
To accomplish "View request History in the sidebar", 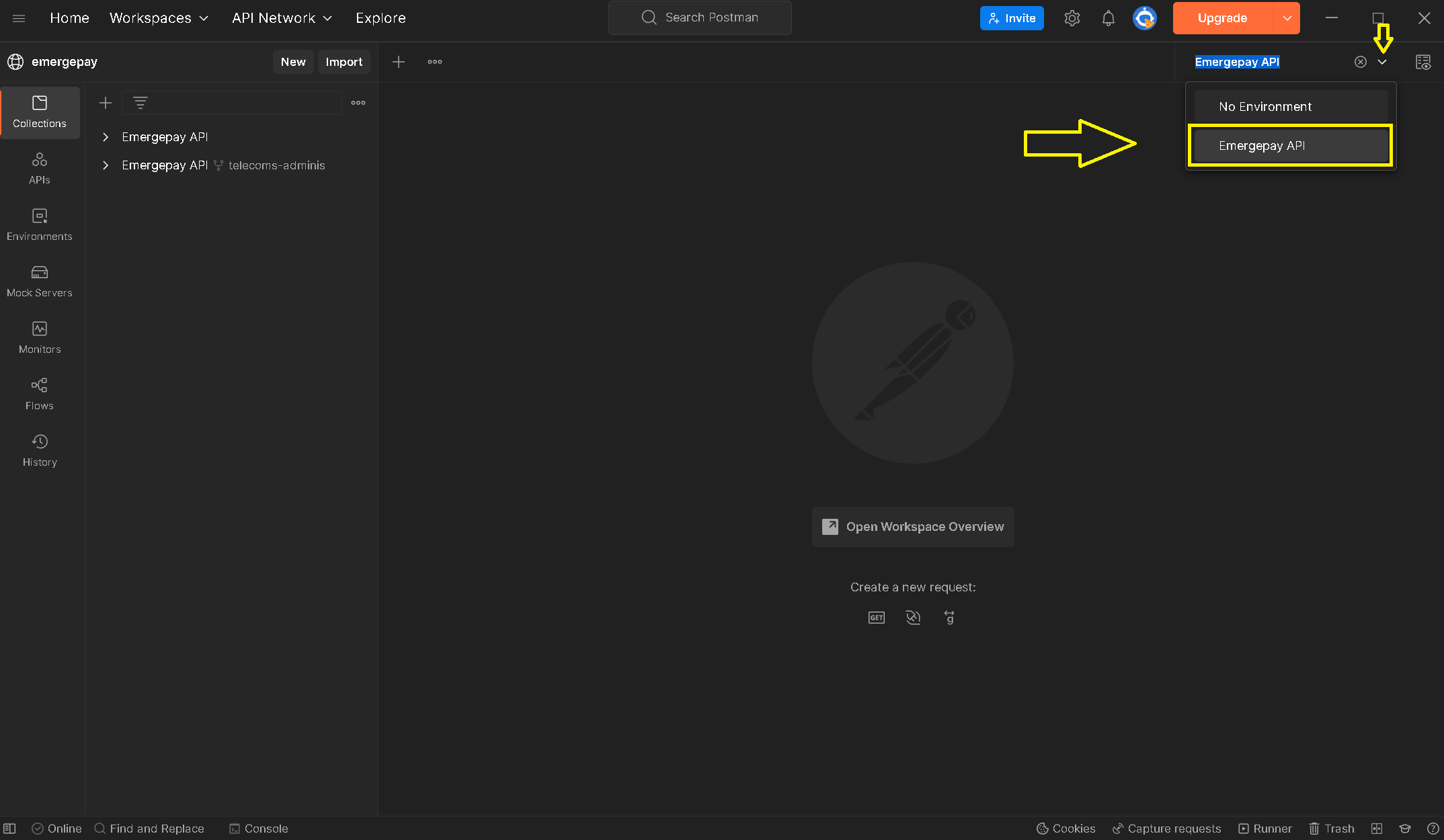I will [x=40, y=450].
